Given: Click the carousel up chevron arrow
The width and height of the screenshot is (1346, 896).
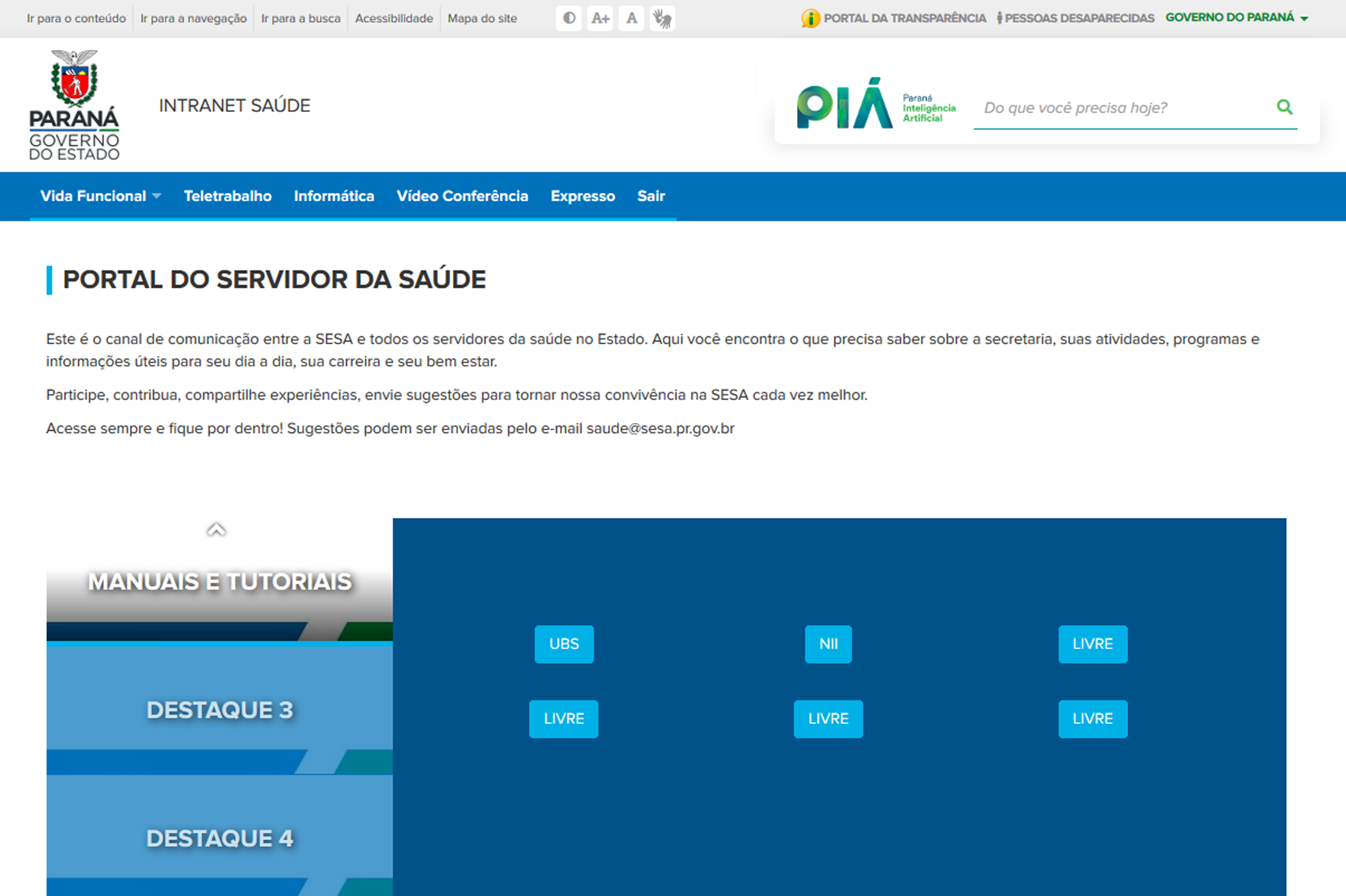Looking at the screenshot, I should (x=216, y=530).
